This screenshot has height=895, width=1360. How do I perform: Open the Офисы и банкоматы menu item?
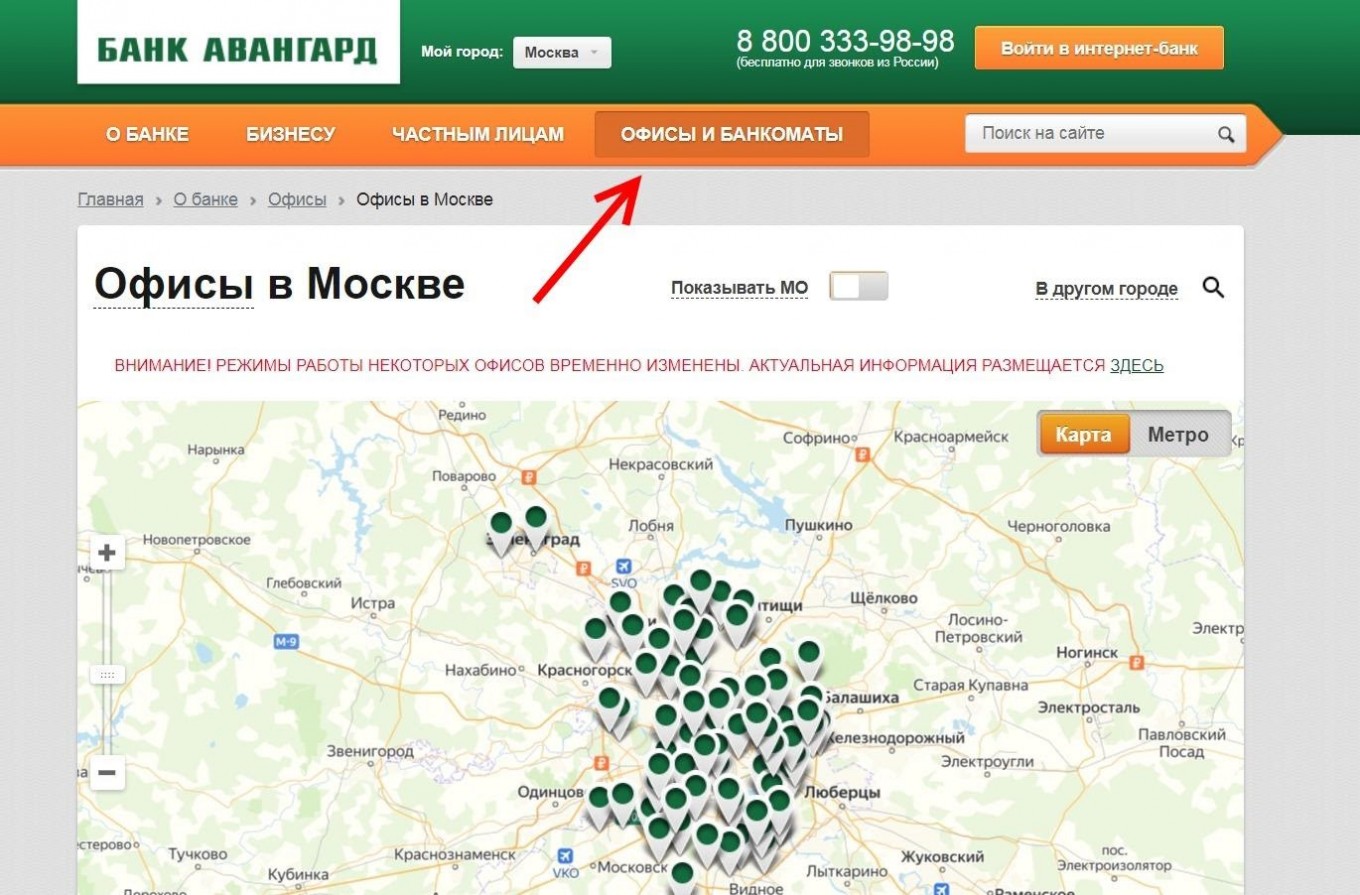(731, 134)
